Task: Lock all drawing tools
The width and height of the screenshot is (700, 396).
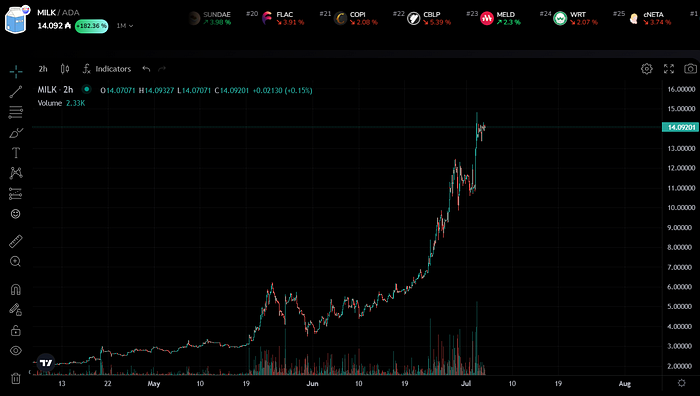Action: coord(16,330)
